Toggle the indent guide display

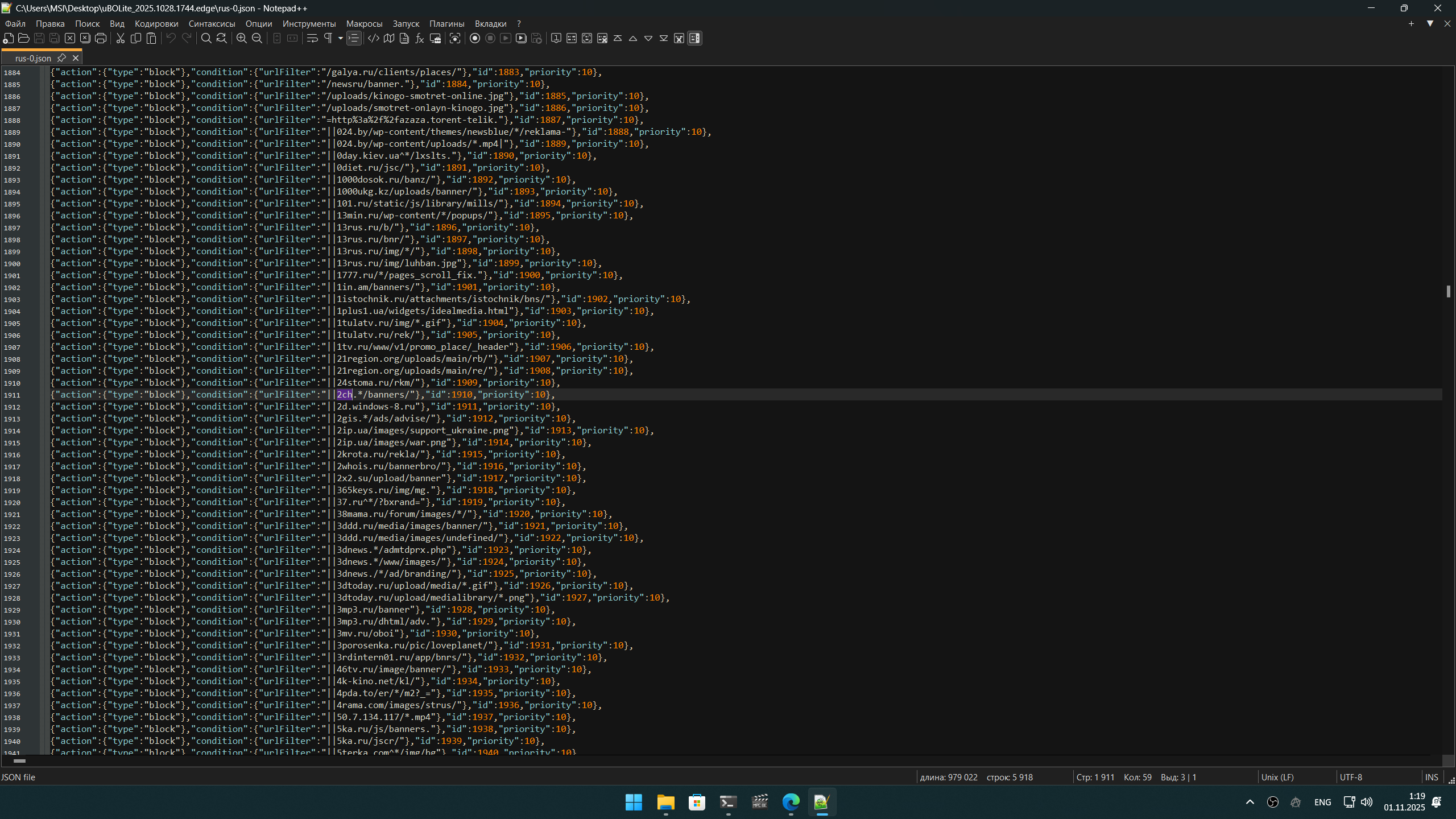pyautogui.click(x=354, y=38)
